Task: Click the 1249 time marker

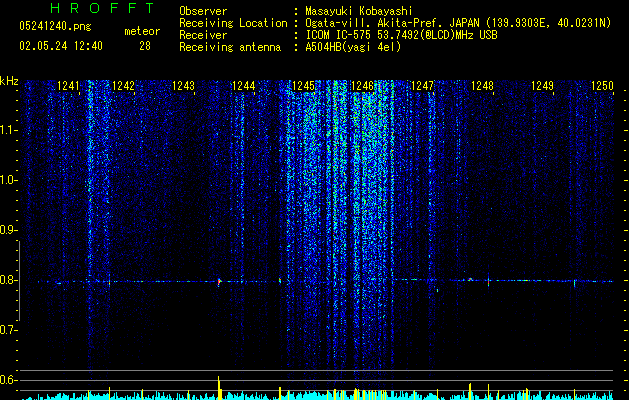Action: coord(542,86)
